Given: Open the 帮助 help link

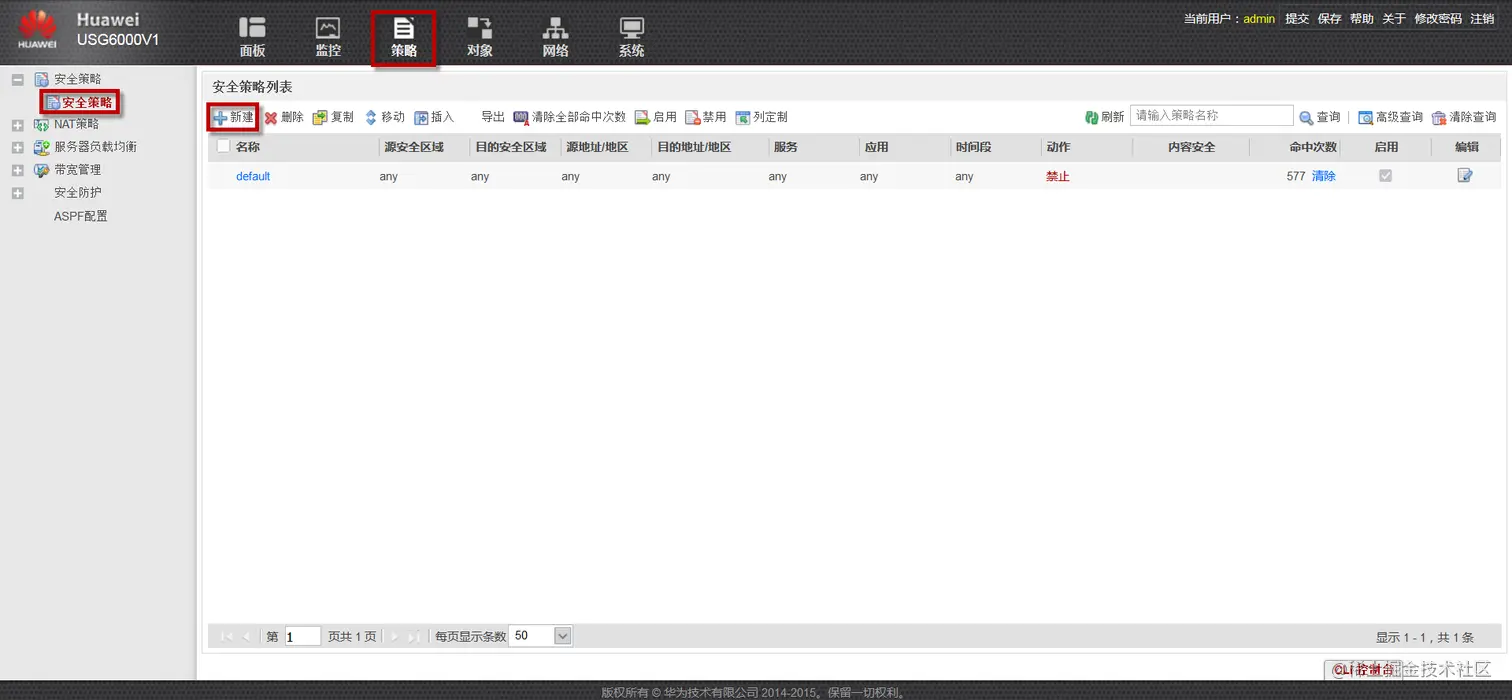Looking at the screenshot, I should tap(1361, 18).
